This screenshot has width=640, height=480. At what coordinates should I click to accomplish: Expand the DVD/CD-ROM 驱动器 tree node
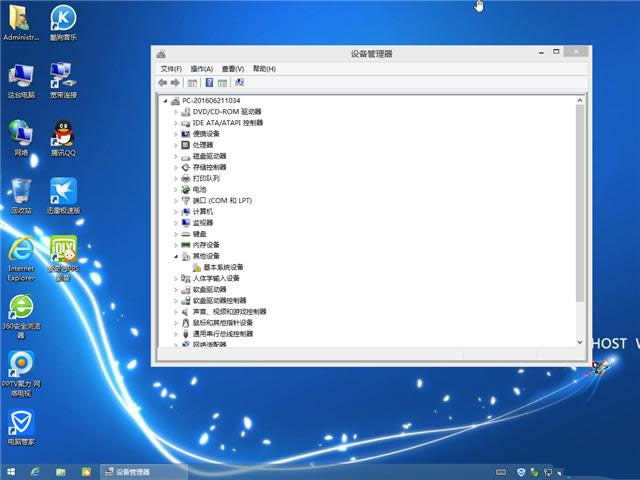(x=175, y=112)
